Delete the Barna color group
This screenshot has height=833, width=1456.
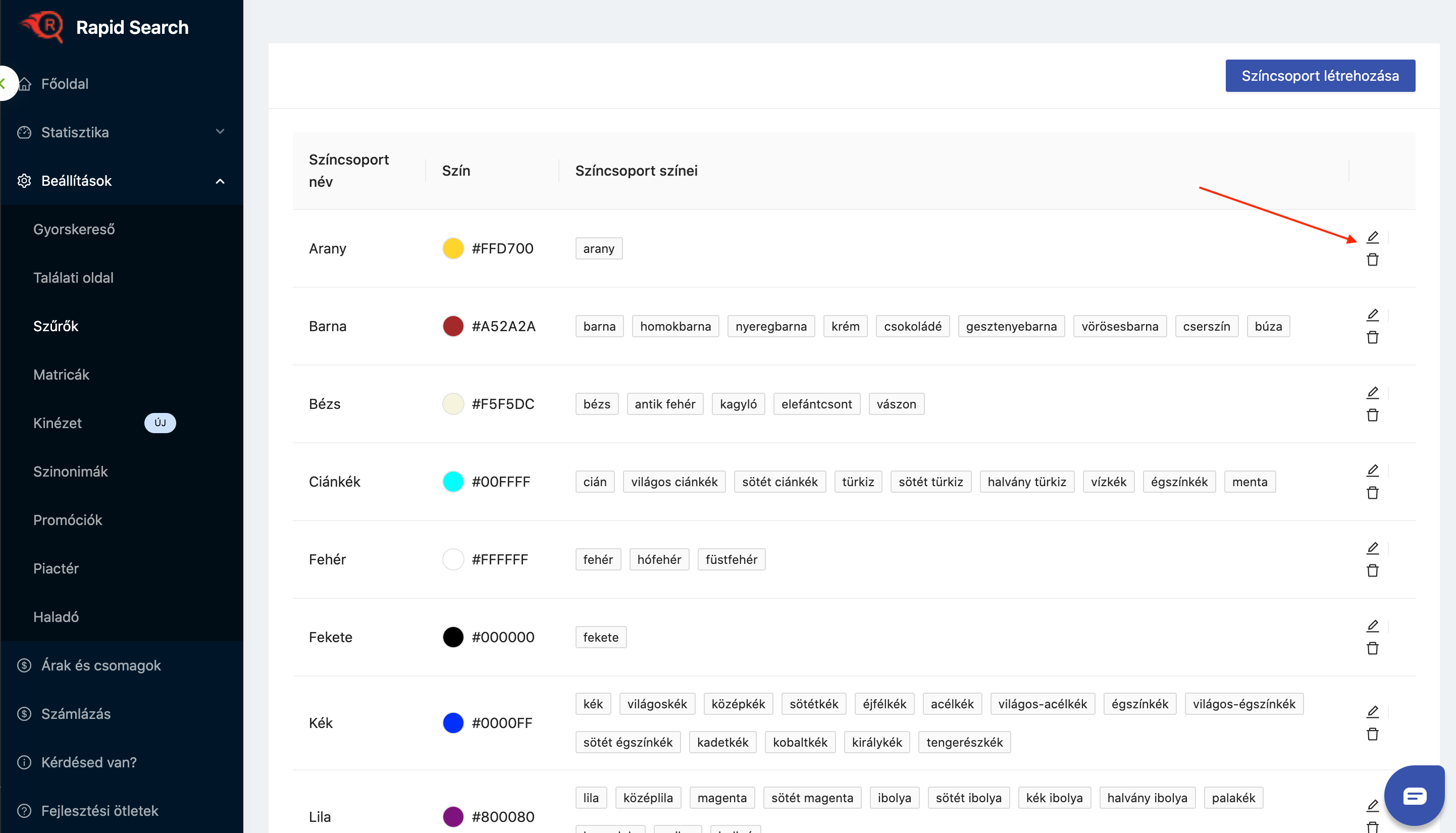(1373, 338)
